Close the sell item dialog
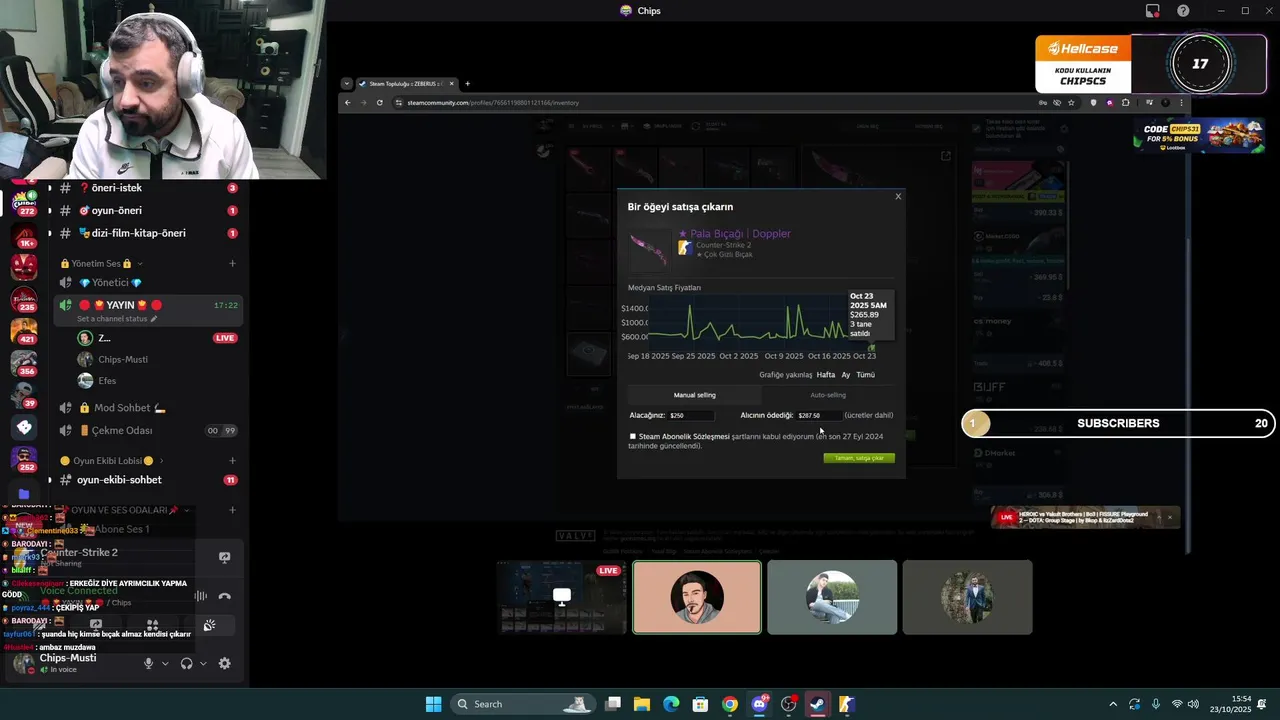 (898, 196)
